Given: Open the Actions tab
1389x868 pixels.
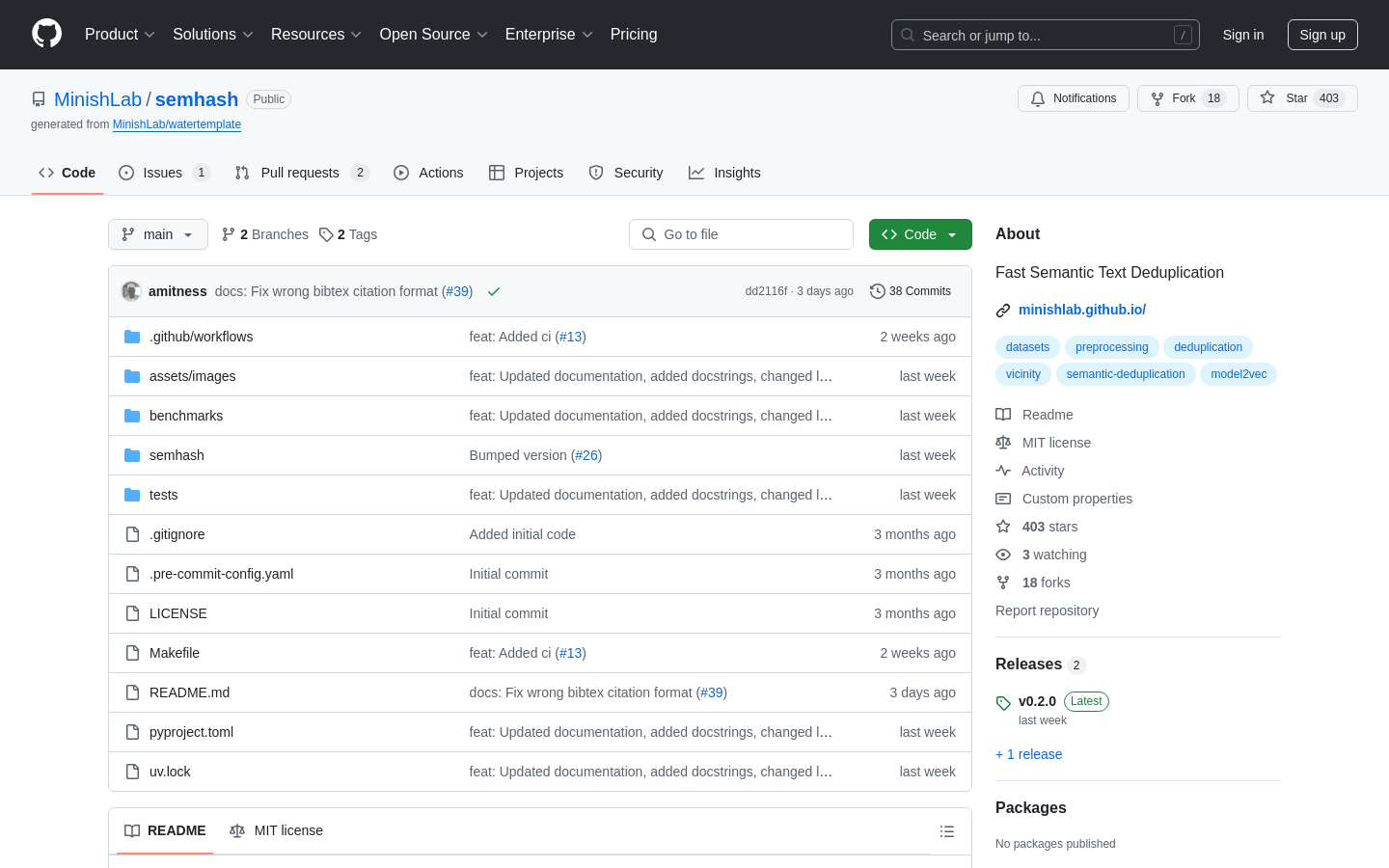Looking at the screenshot, I should pyautogui.click(x=428, y=173).
